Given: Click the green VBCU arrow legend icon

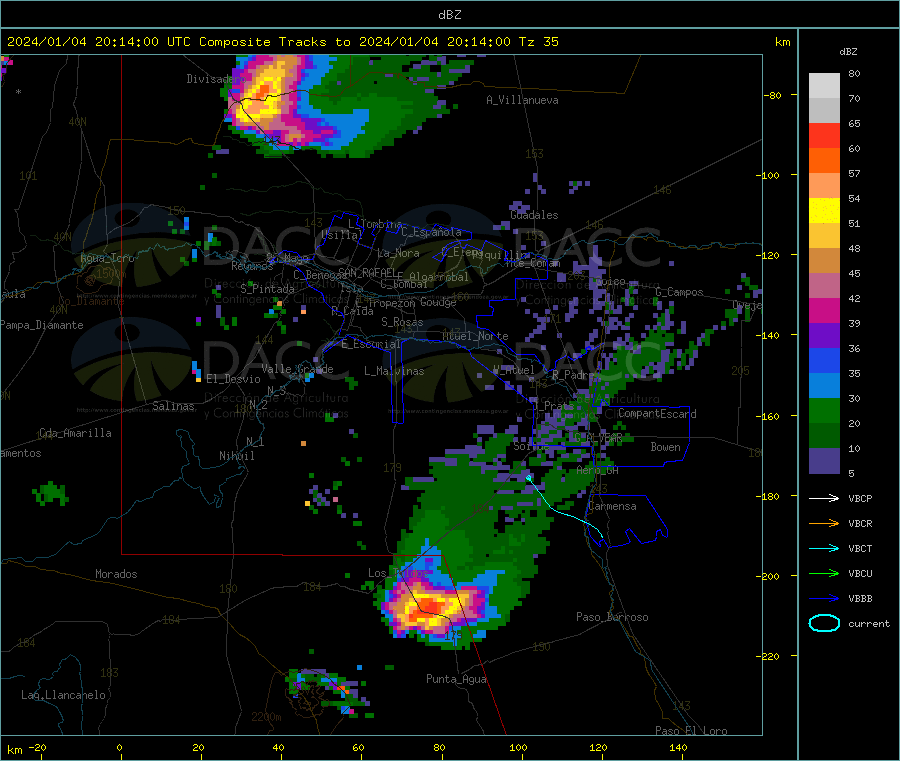Looking at the screenshot, I should (824, 573).
